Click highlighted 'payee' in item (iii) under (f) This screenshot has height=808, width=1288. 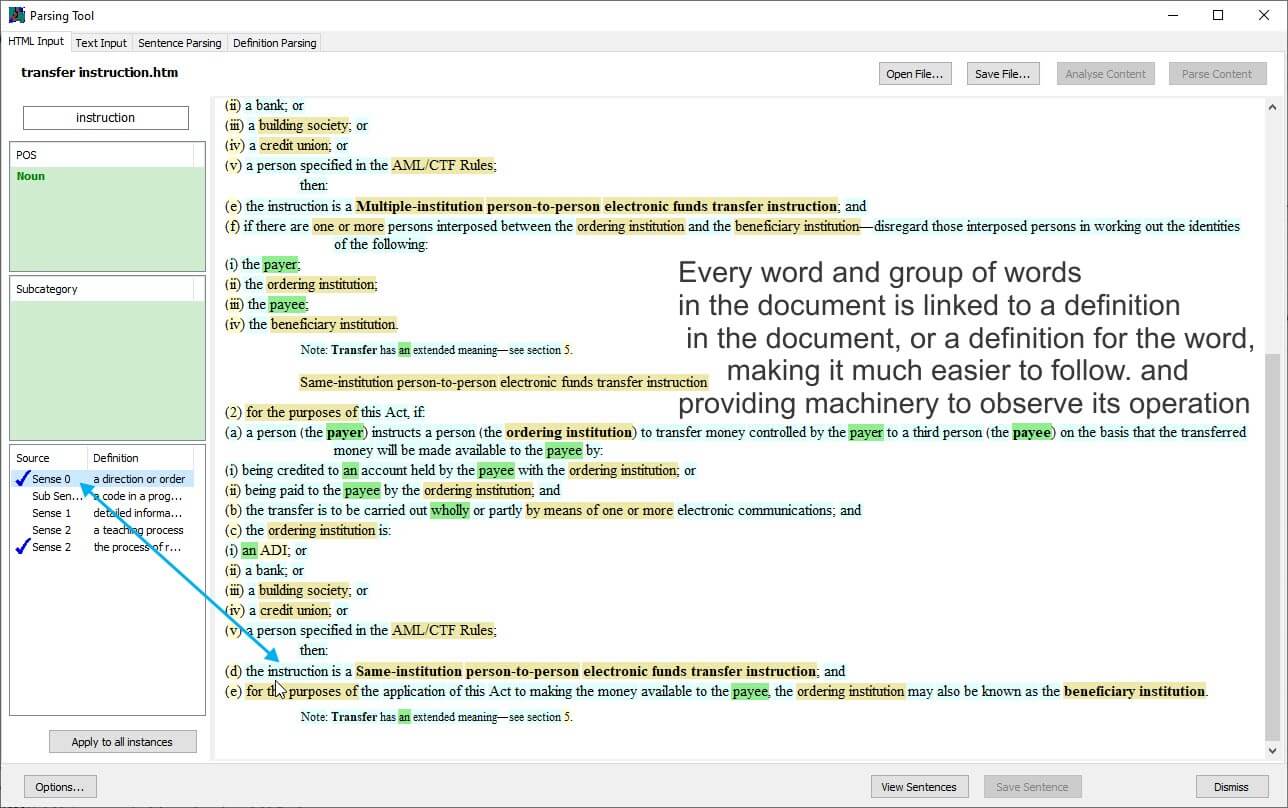288,304
